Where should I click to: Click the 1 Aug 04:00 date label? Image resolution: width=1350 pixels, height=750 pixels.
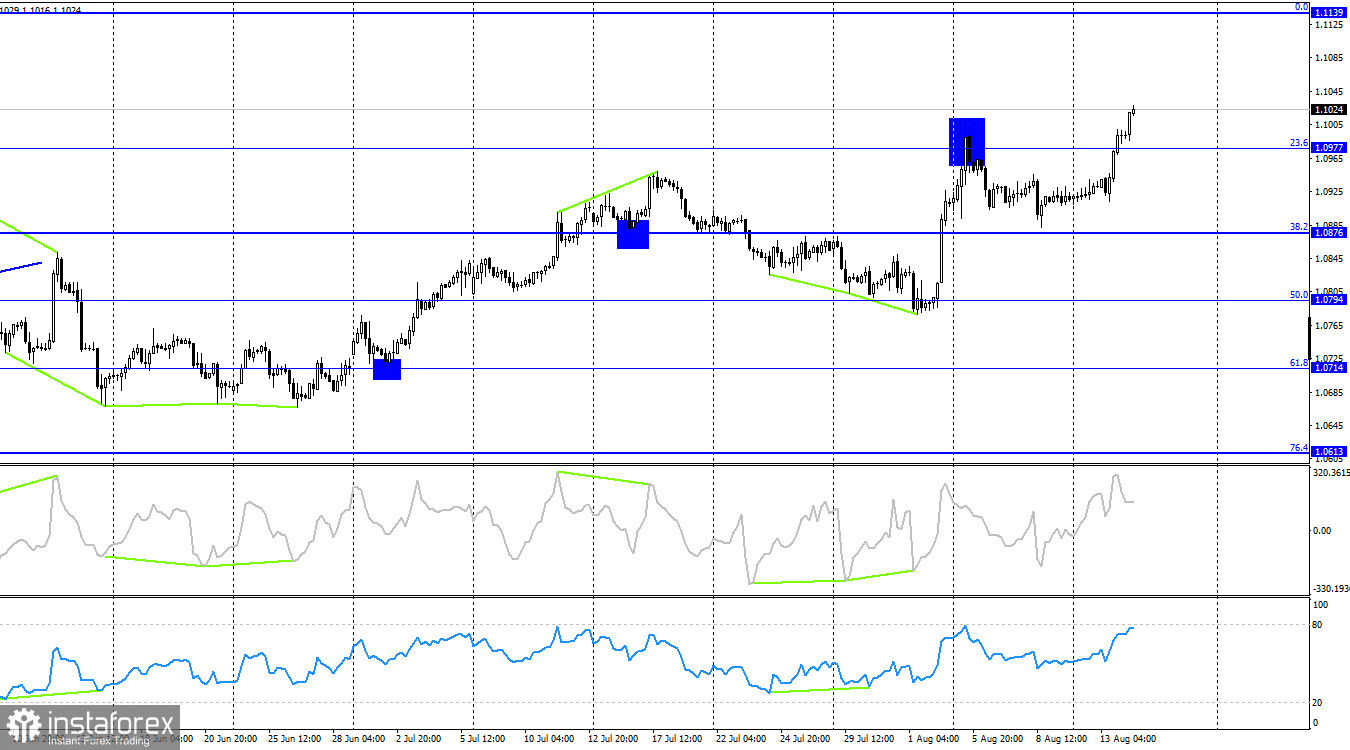(x=935, y=739)
